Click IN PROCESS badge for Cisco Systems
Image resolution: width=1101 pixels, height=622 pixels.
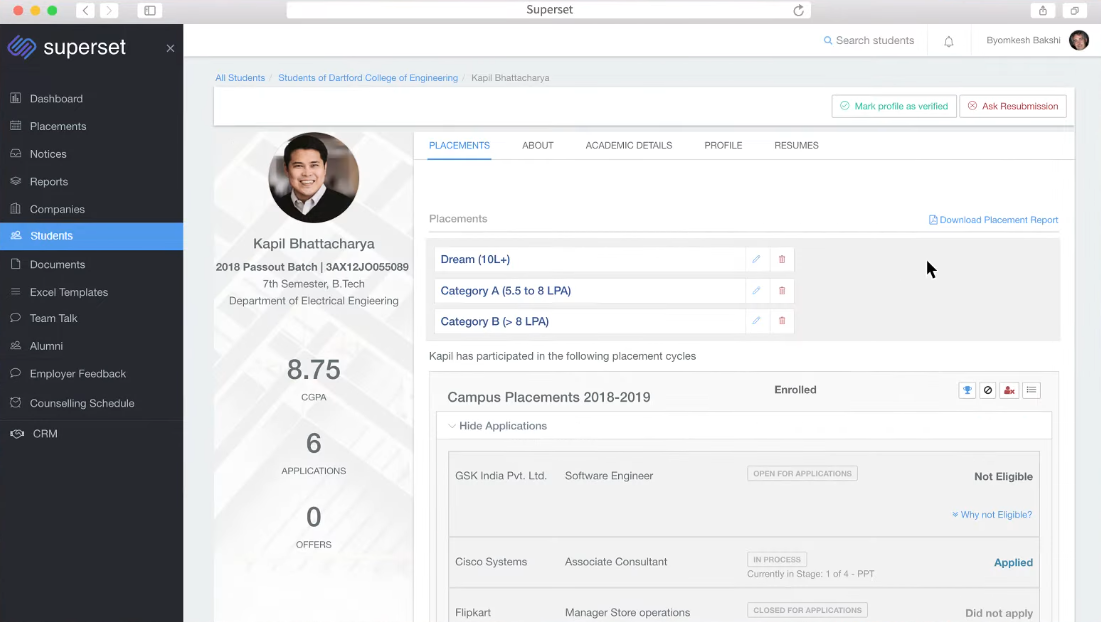pyautogui.click(x=777, y=560)
